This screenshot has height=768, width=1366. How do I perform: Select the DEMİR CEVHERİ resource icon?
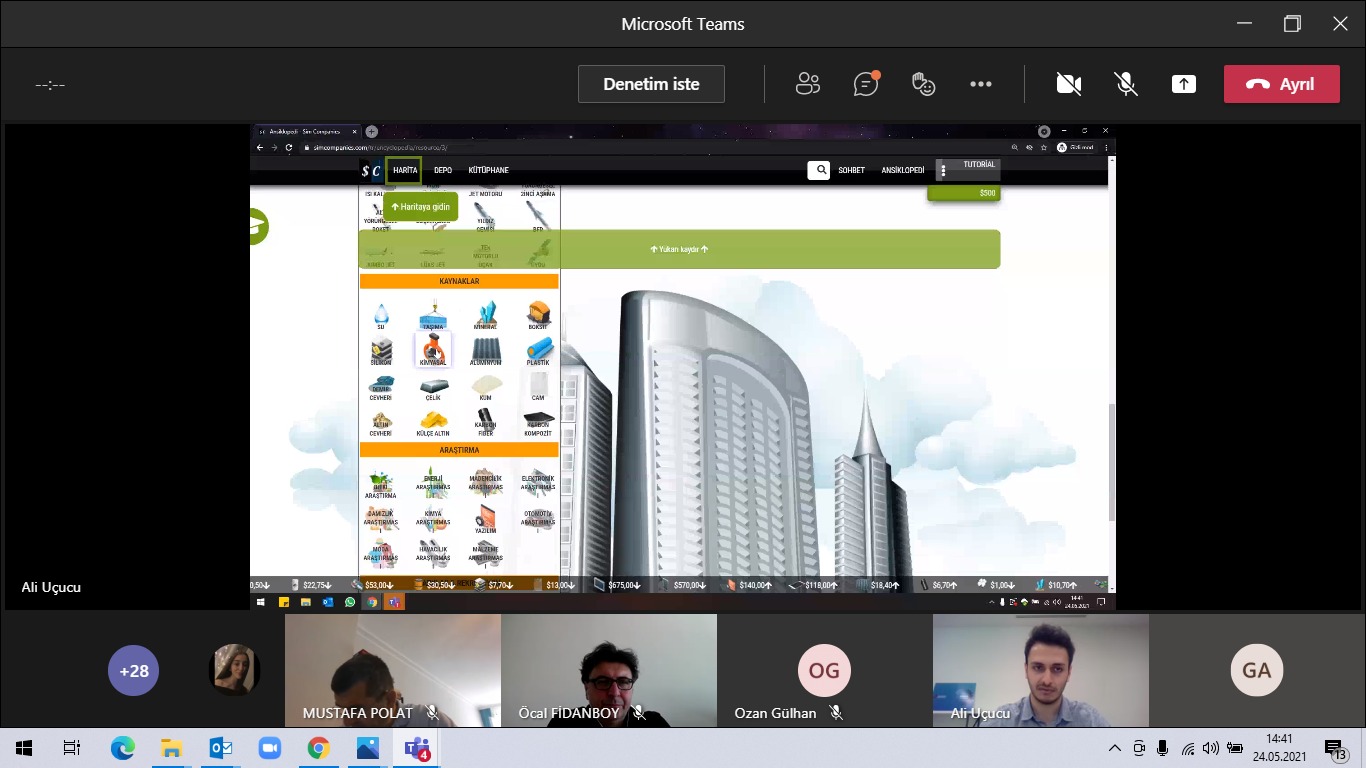pos(381,389)
